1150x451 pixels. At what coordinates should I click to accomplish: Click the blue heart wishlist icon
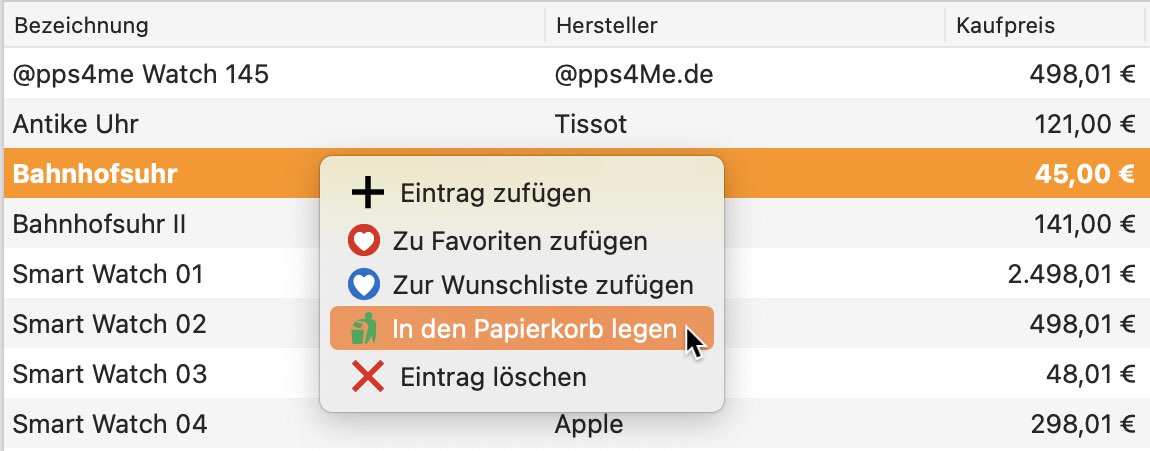[364, 285]
